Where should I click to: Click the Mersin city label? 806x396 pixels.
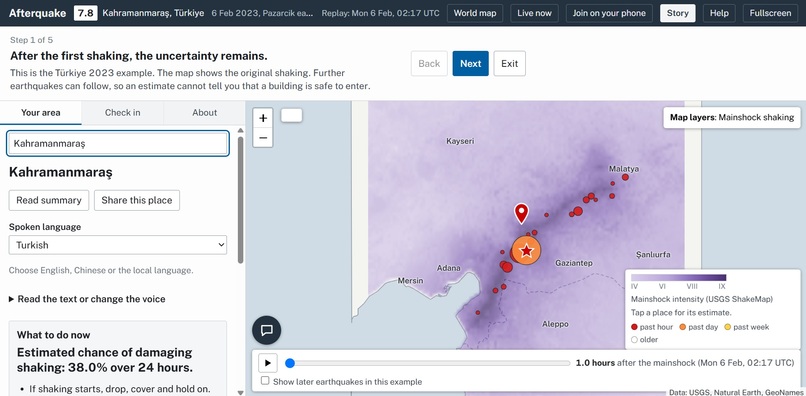[410, 281]
